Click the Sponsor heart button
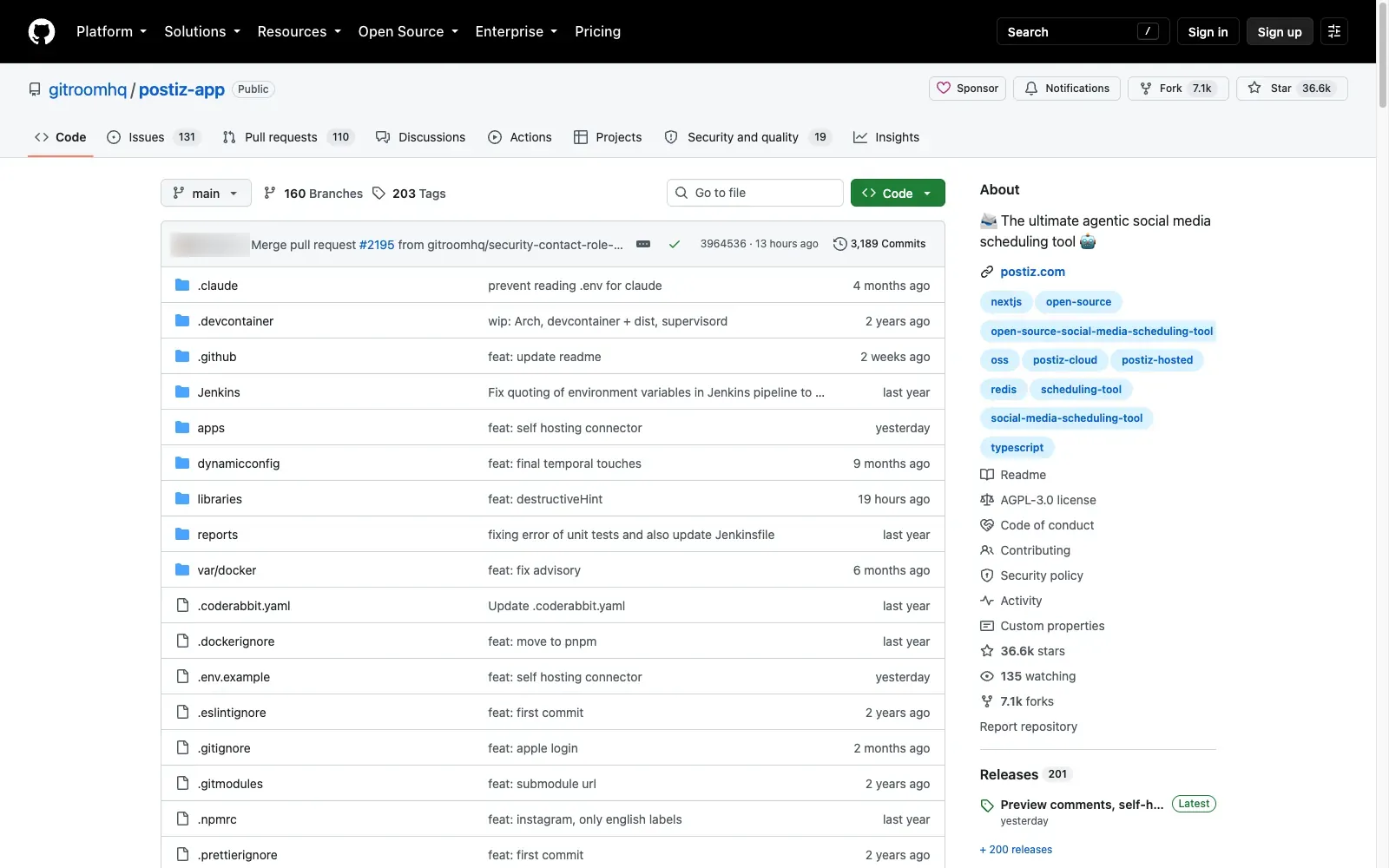 click(968, 89)
